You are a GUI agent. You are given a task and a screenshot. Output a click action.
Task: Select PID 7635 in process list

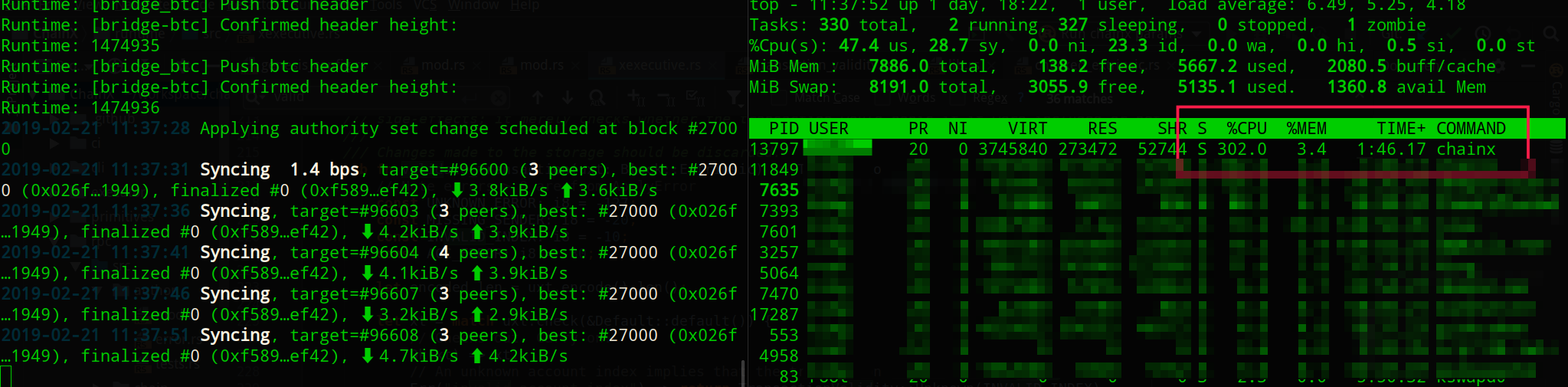click(779, 191)
